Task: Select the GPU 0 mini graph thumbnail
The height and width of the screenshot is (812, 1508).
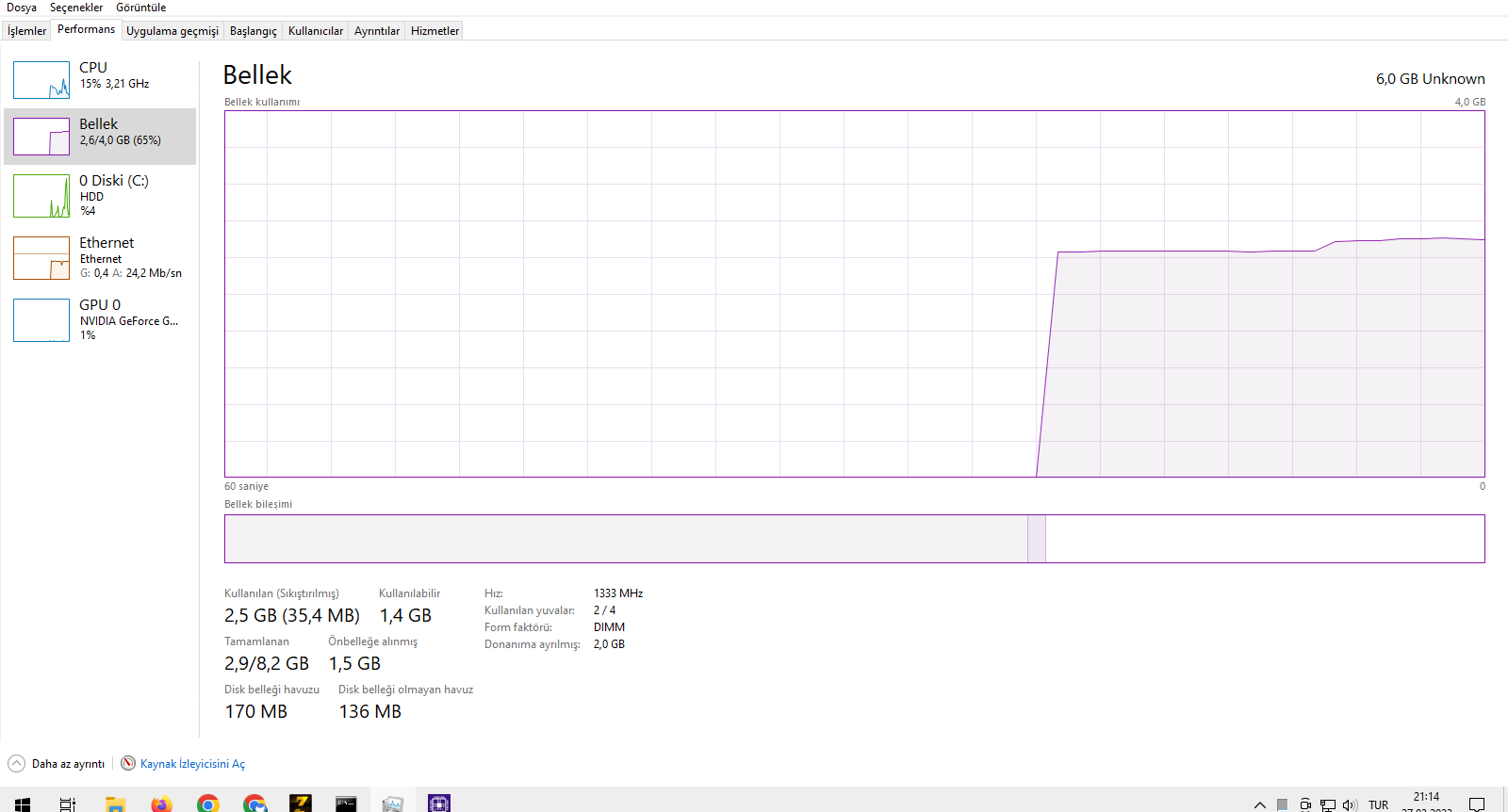Action: (41, 320)
